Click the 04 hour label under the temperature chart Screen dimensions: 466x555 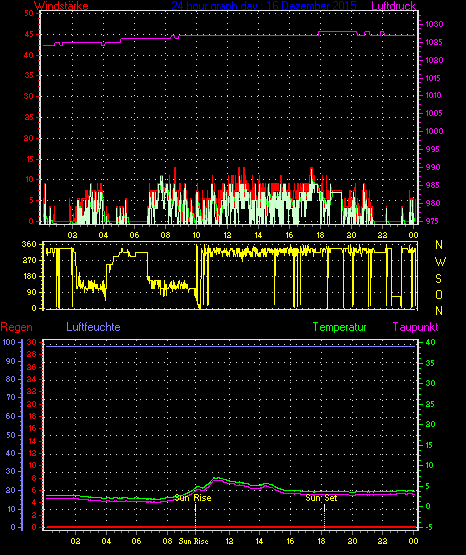[106, 541]
